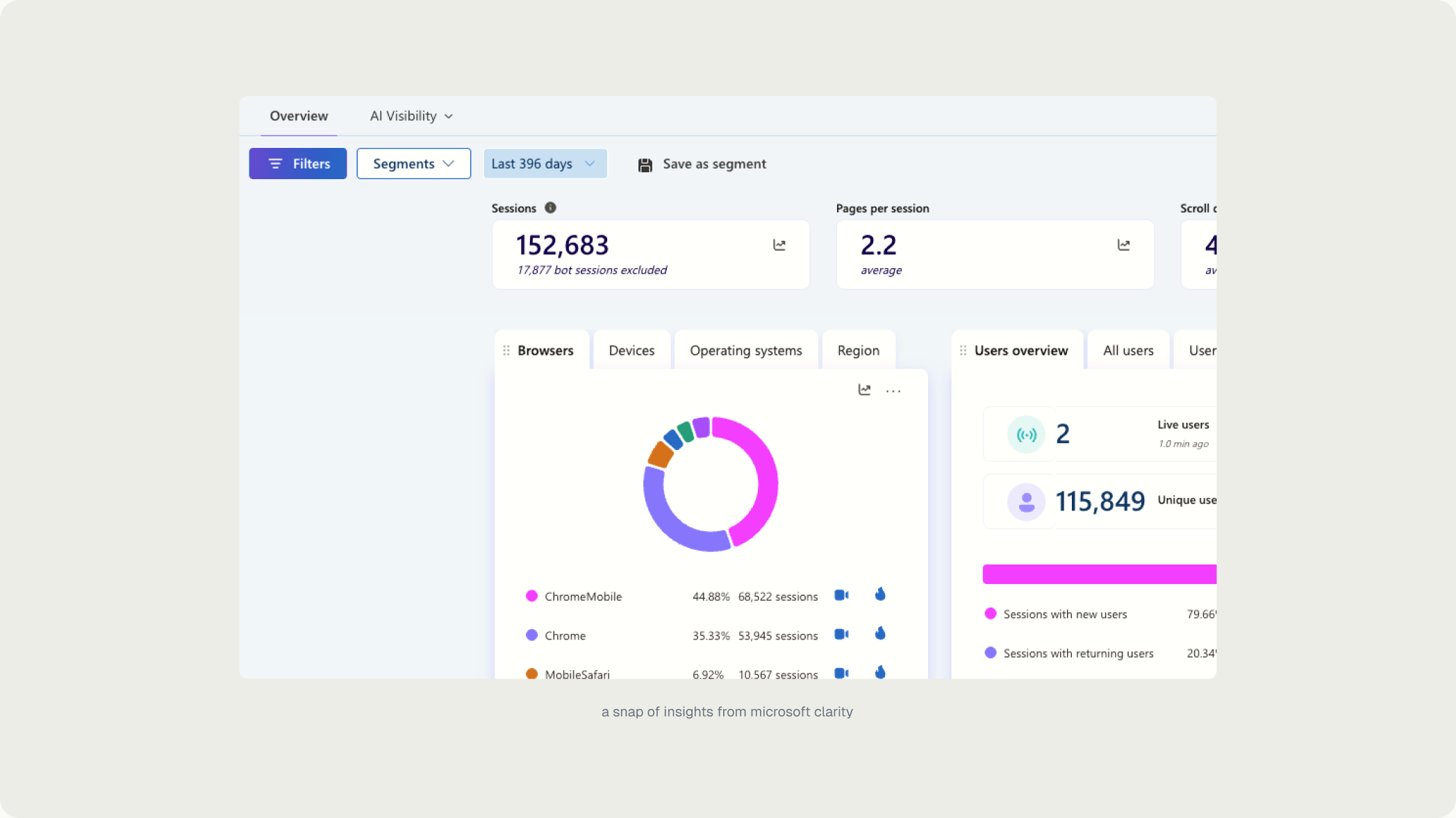Change the Last 396 days date range
1456x818 pixels.
pos(545,164)
